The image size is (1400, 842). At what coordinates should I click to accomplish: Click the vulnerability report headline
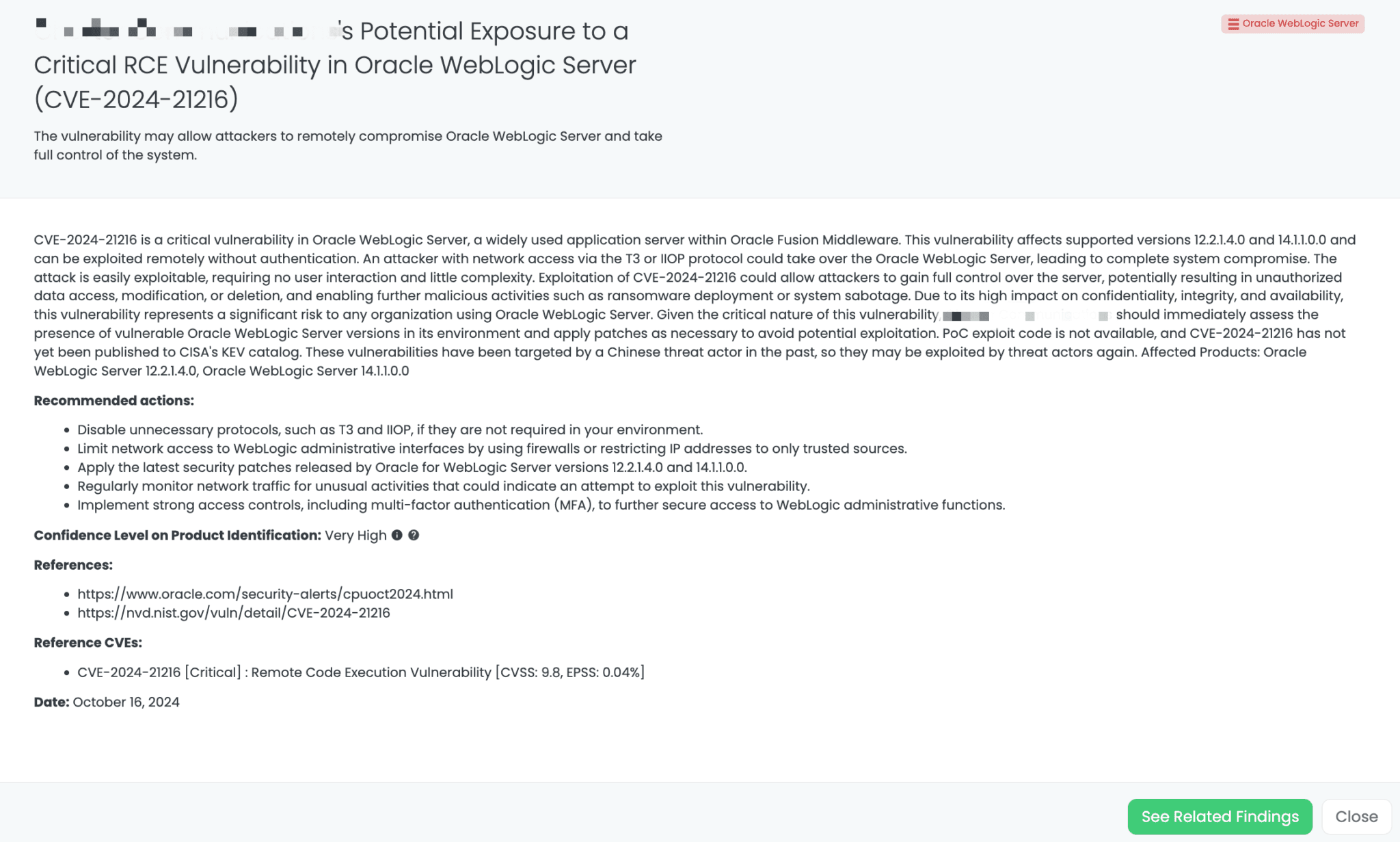click(335, 64)
